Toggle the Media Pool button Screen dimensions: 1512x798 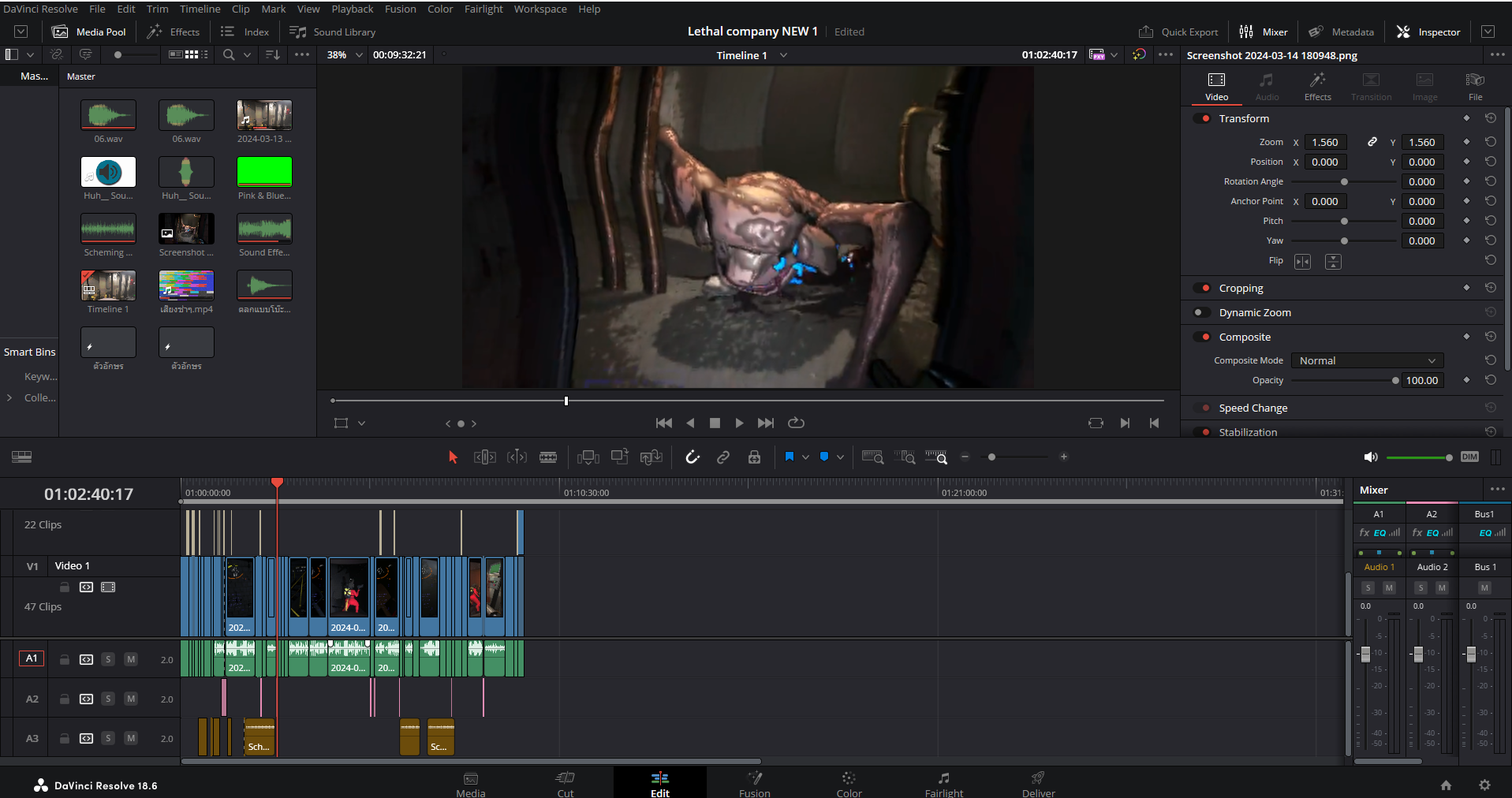(x=89, y=32)
